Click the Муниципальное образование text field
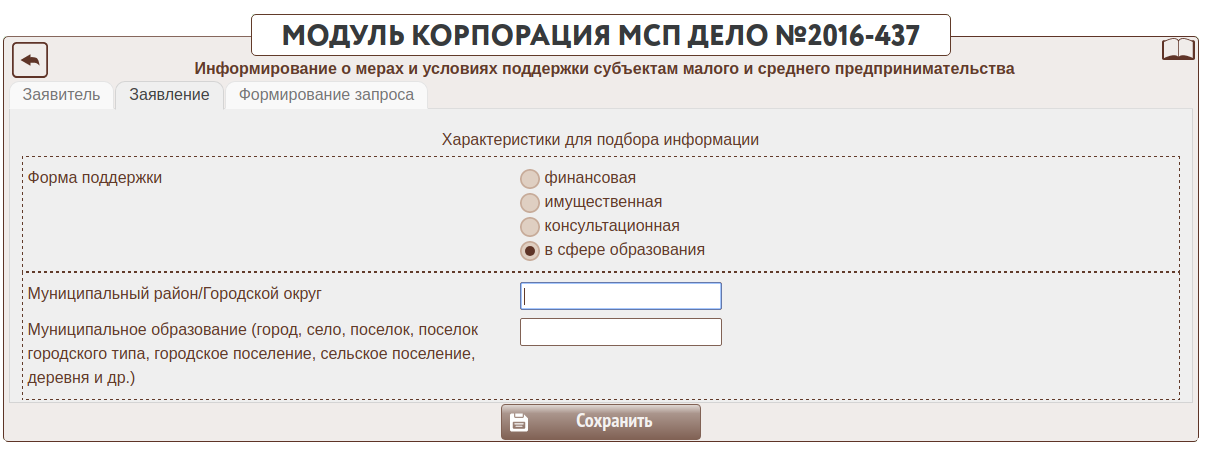The image size is (1205, 452). [x=620, y=332]
